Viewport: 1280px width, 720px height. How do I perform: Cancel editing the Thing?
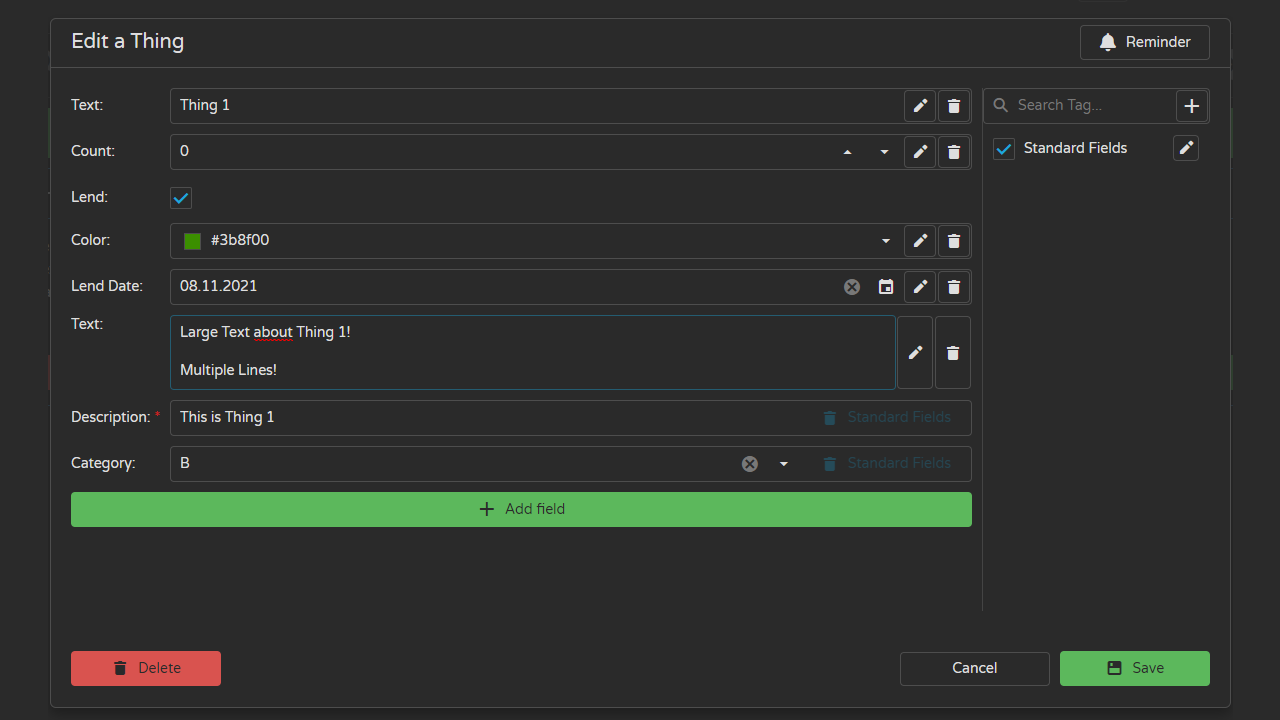pyautogui.click(x=975, y=668)
